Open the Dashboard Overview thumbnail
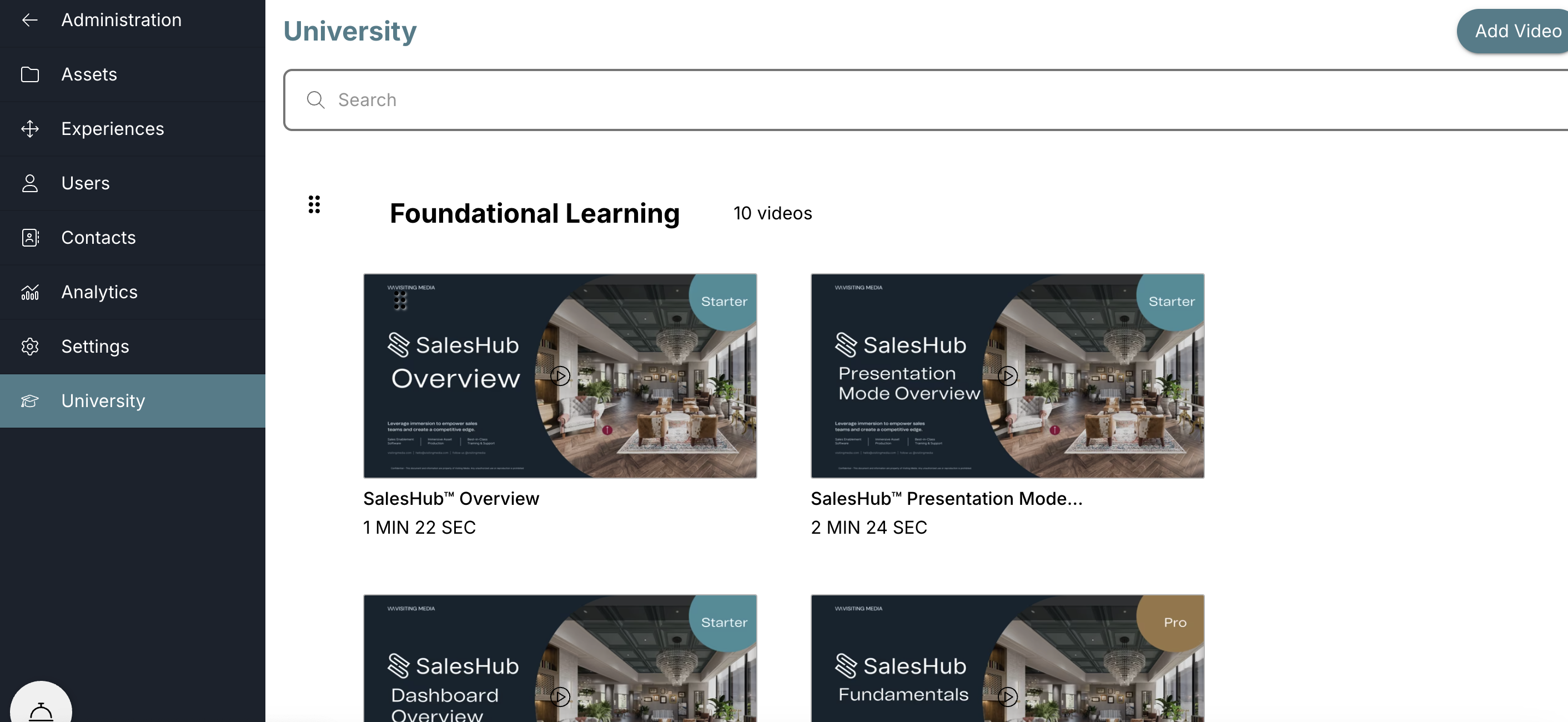This screenshot has width=1568, height=722. pos(560,658)
